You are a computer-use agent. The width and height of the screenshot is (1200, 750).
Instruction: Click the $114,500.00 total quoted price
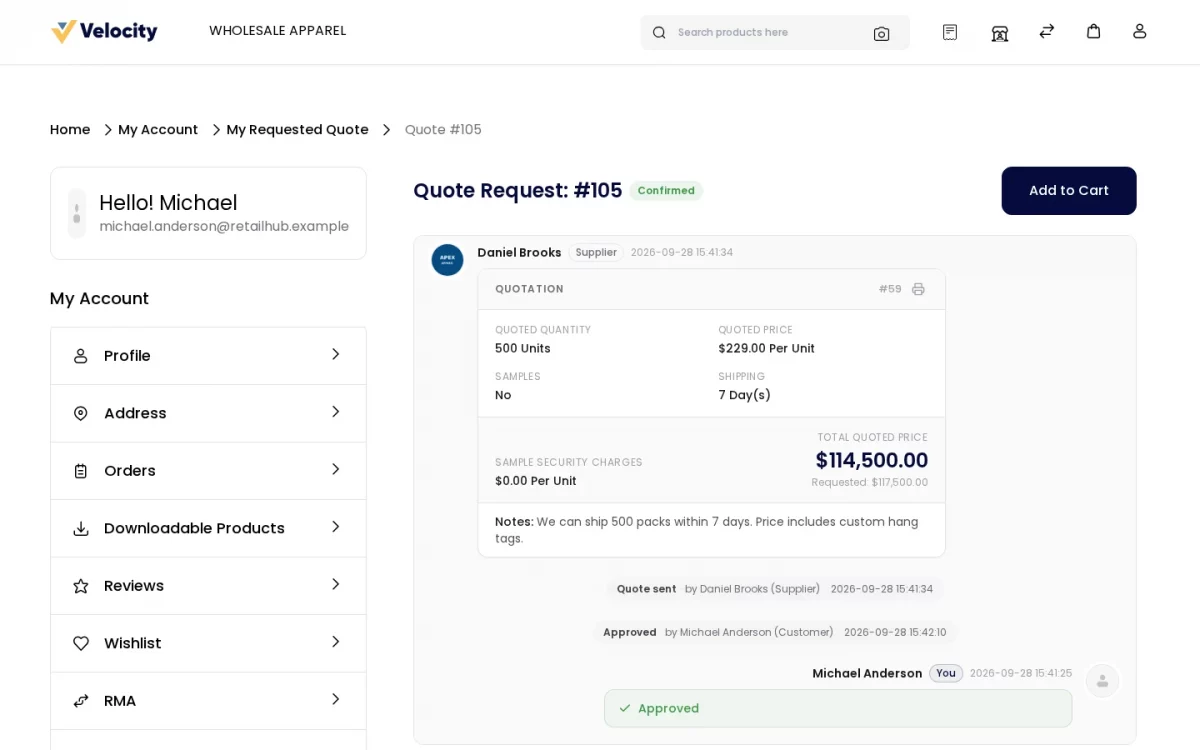coord(872,461)
